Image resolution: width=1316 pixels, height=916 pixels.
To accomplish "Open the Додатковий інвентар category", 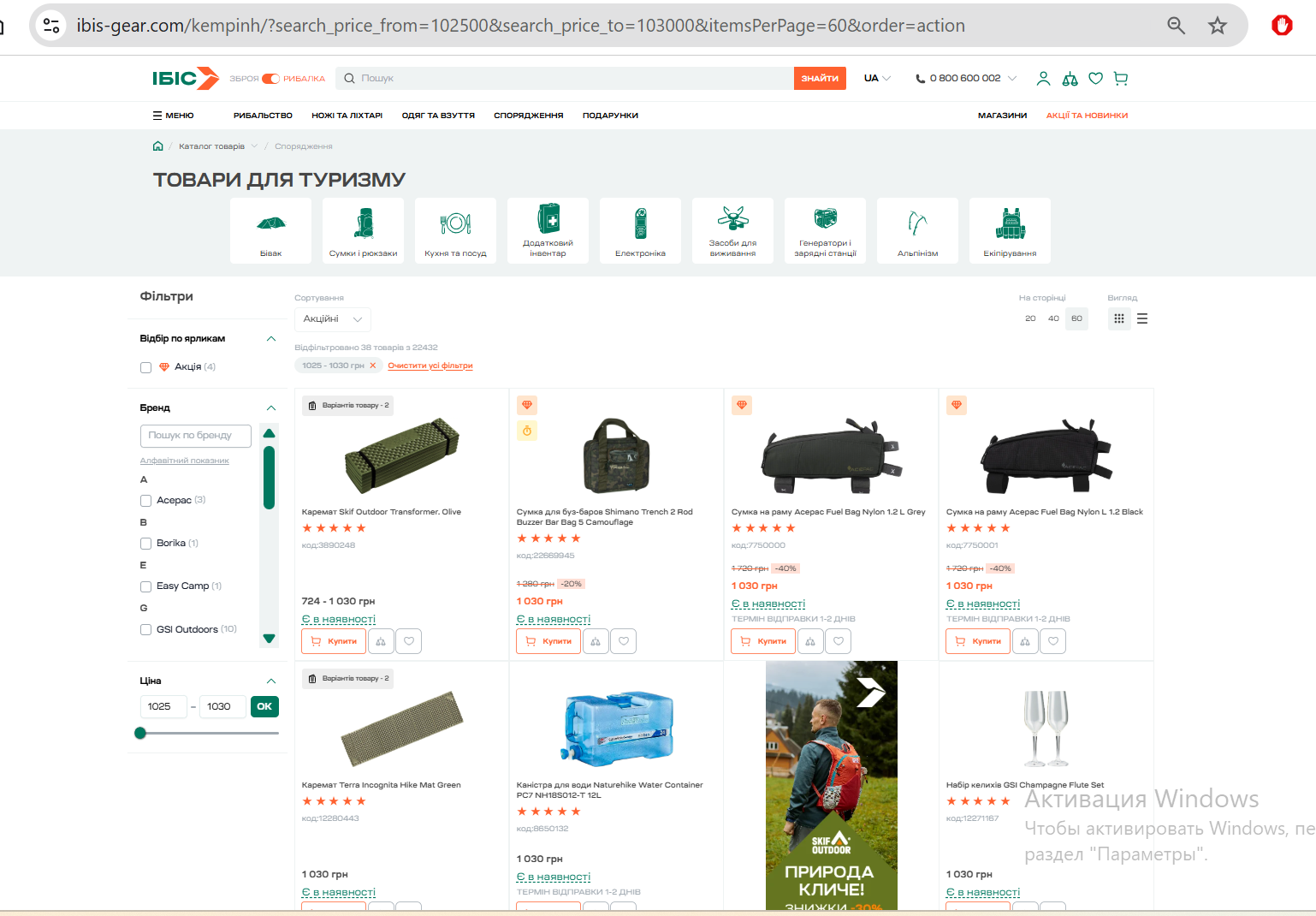I will click(548, 230).
